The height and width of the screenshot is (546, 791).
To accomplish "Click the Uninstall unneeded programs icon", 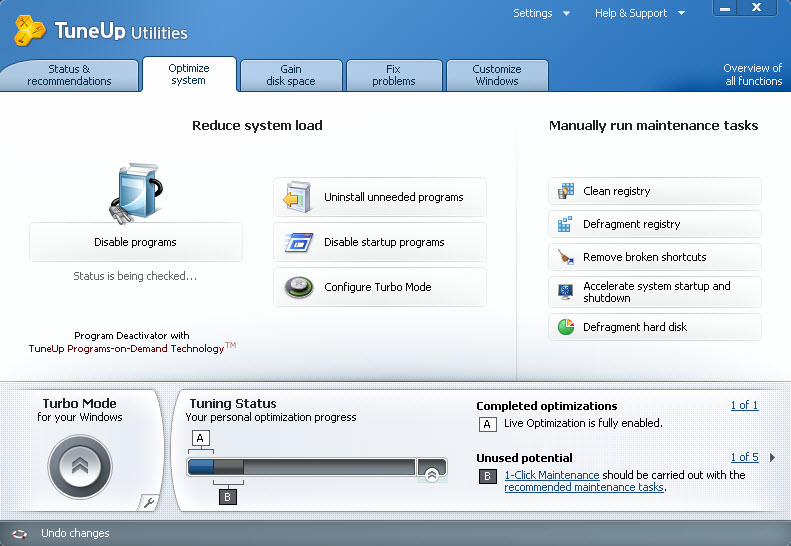I will tap(299, 197).
